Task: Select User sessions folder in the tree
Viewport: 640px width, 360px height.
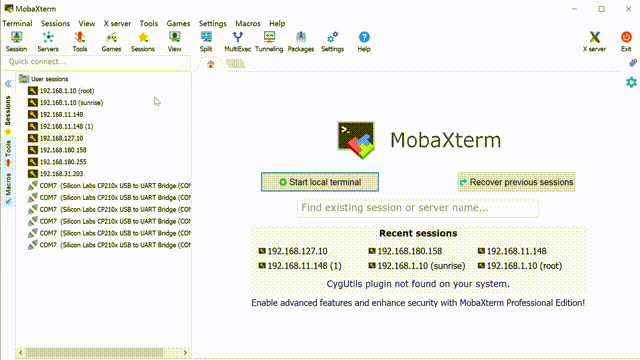Action: point(44,79)
